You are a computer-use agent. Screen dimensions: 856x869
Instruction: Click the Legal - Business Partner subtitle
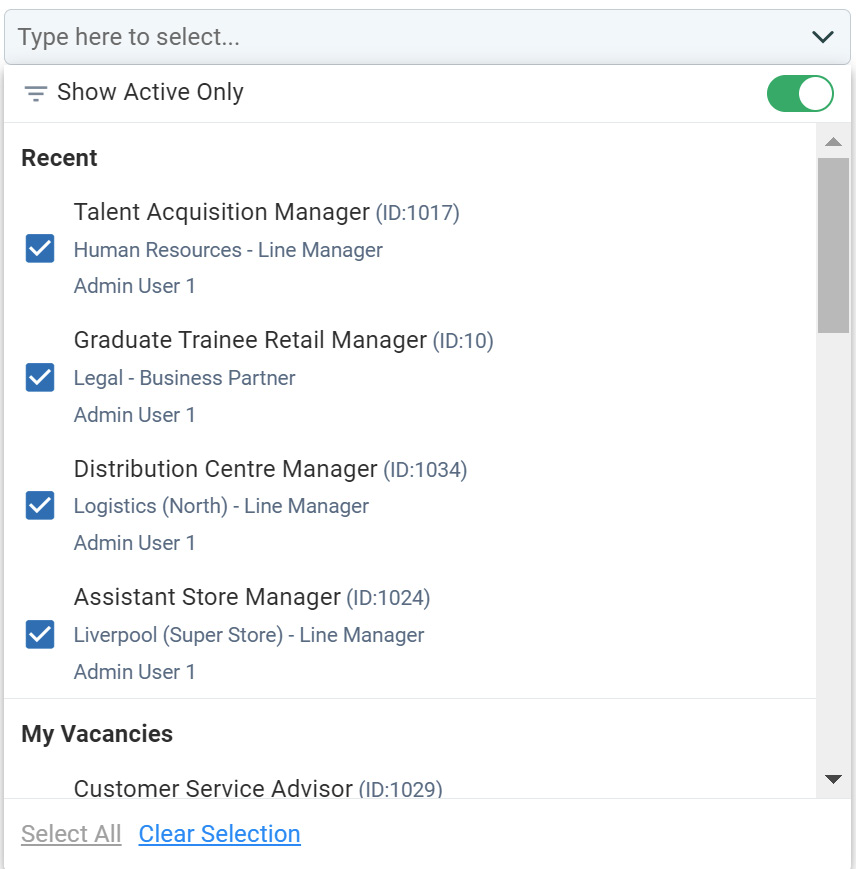click(x=184, y=378)
